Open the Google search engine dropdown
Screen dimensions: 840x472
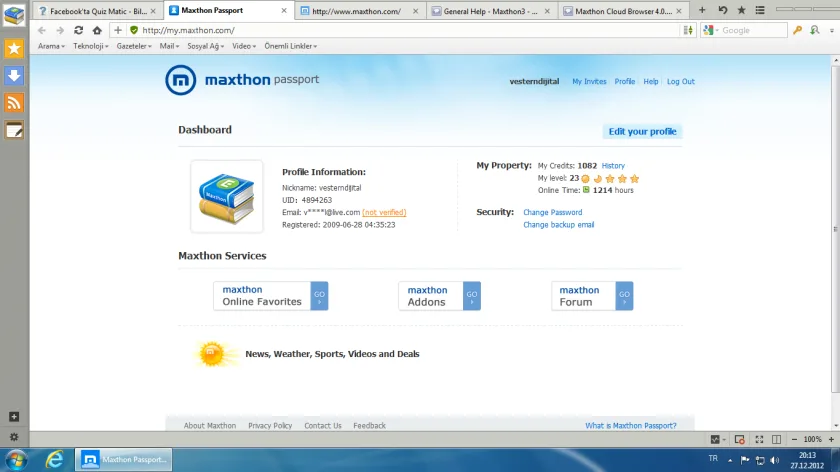(x=711, y=31)
